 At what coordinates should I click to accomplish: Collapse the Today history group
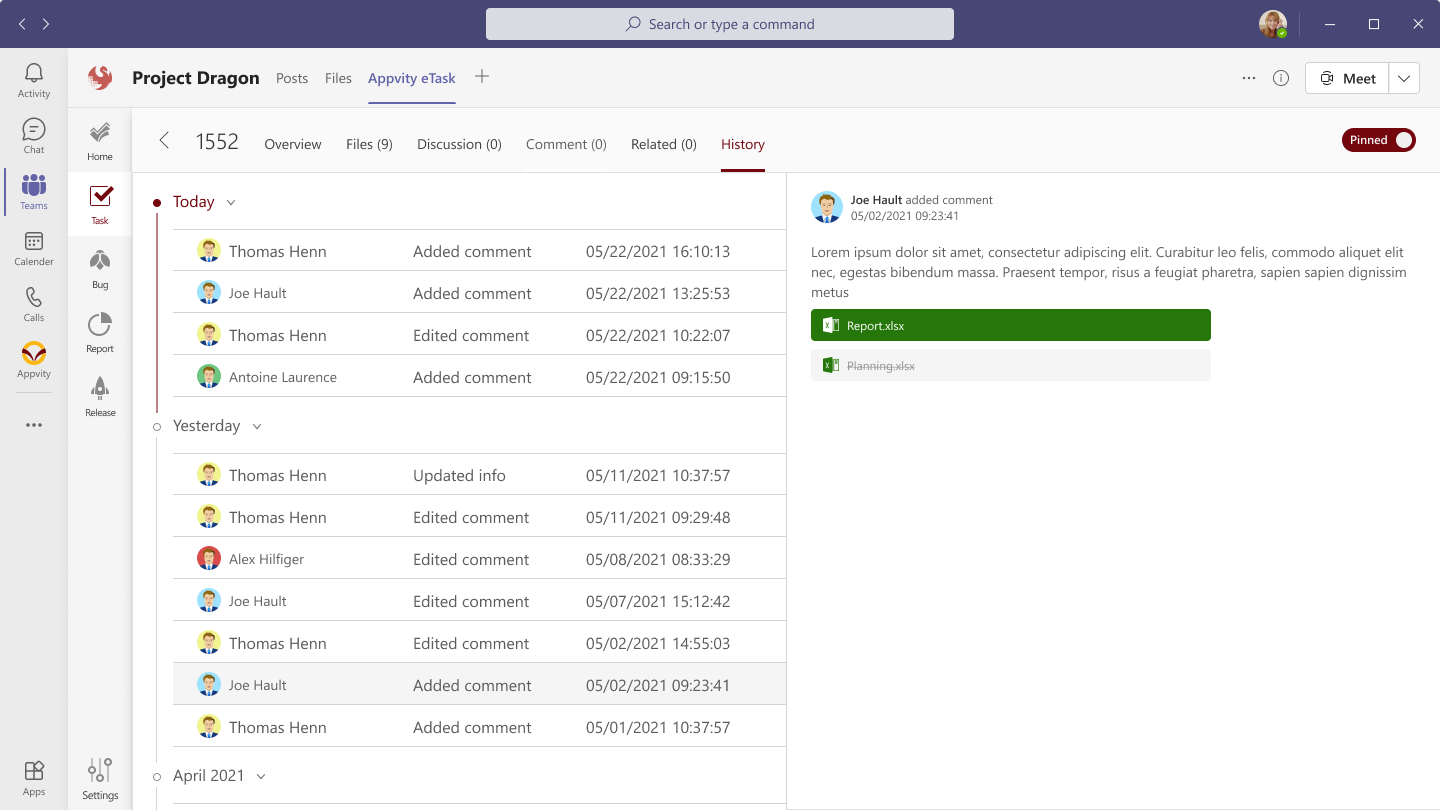[x=231, y=202]
